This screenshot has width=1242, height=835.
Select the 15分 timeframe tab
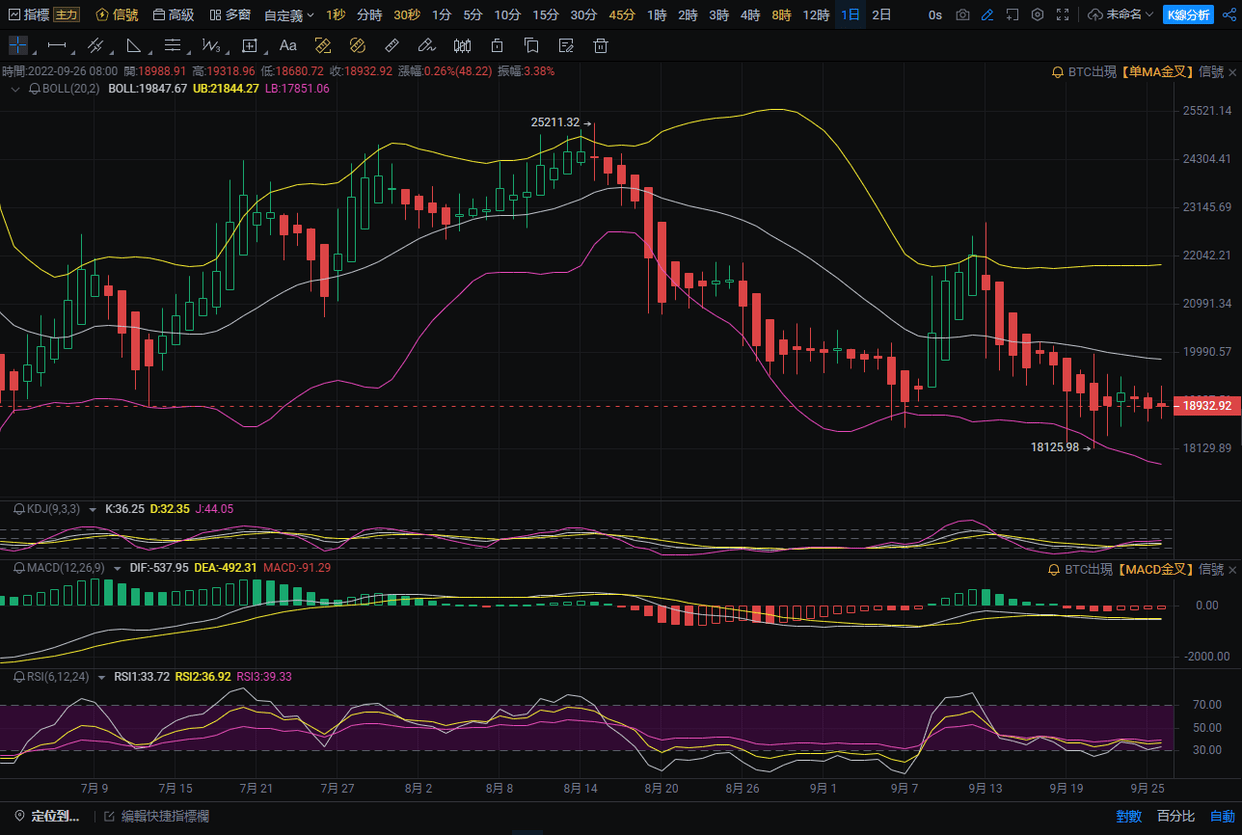point(545,15)
